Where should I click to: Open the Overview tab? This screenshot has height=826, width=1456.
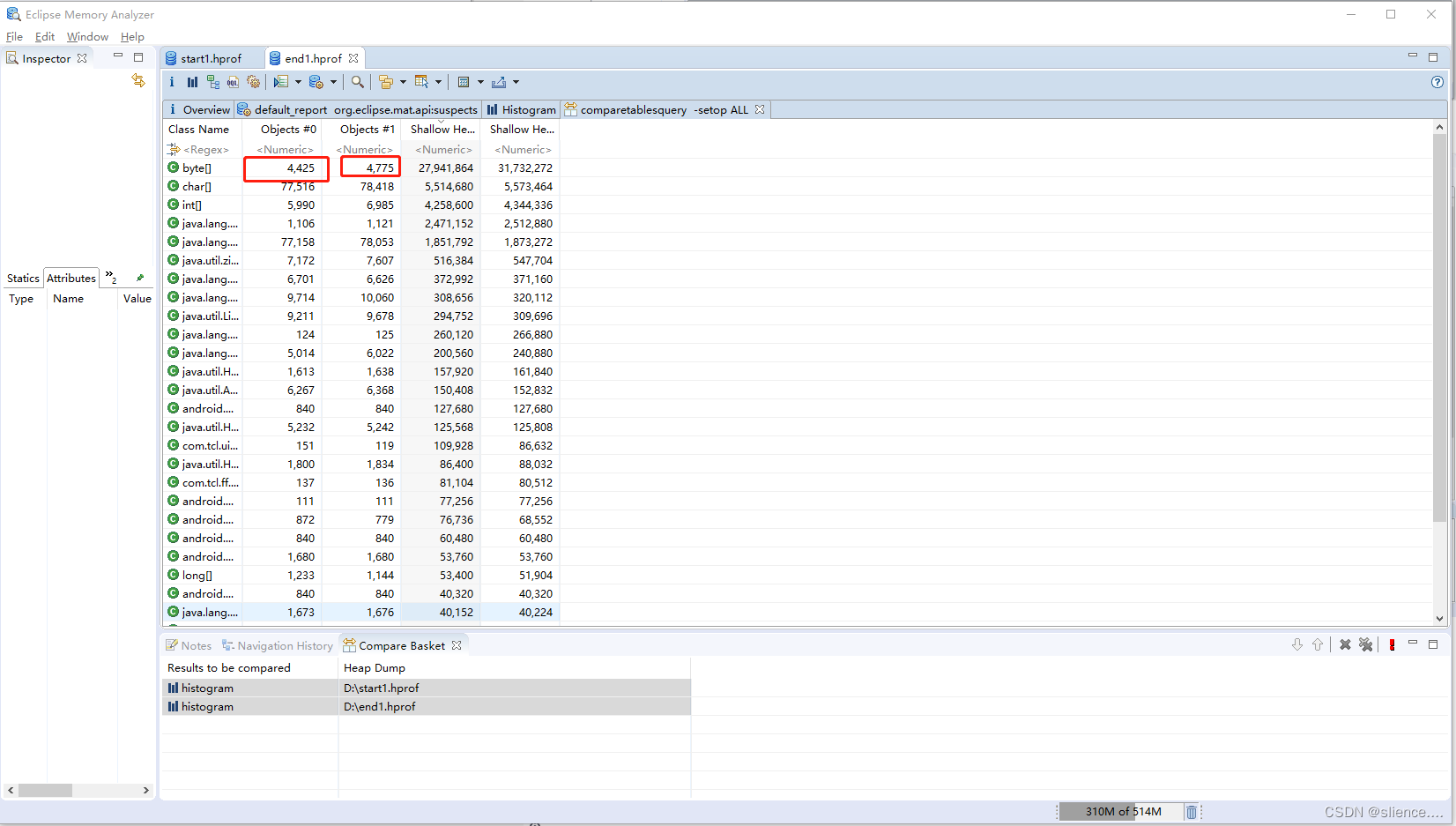199,109
